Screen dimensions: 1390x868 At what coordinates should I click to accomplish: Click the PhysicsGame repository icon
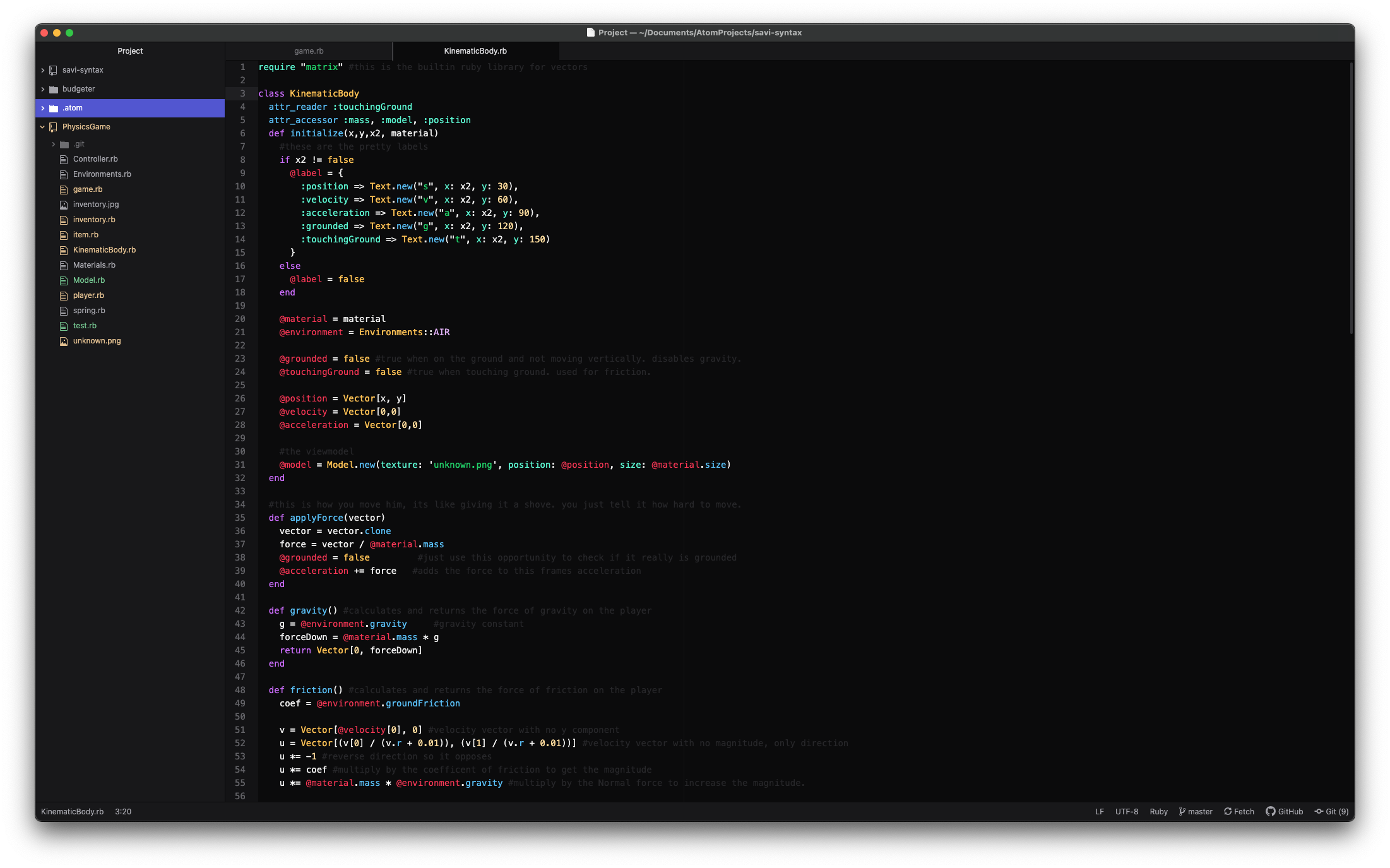54,127
